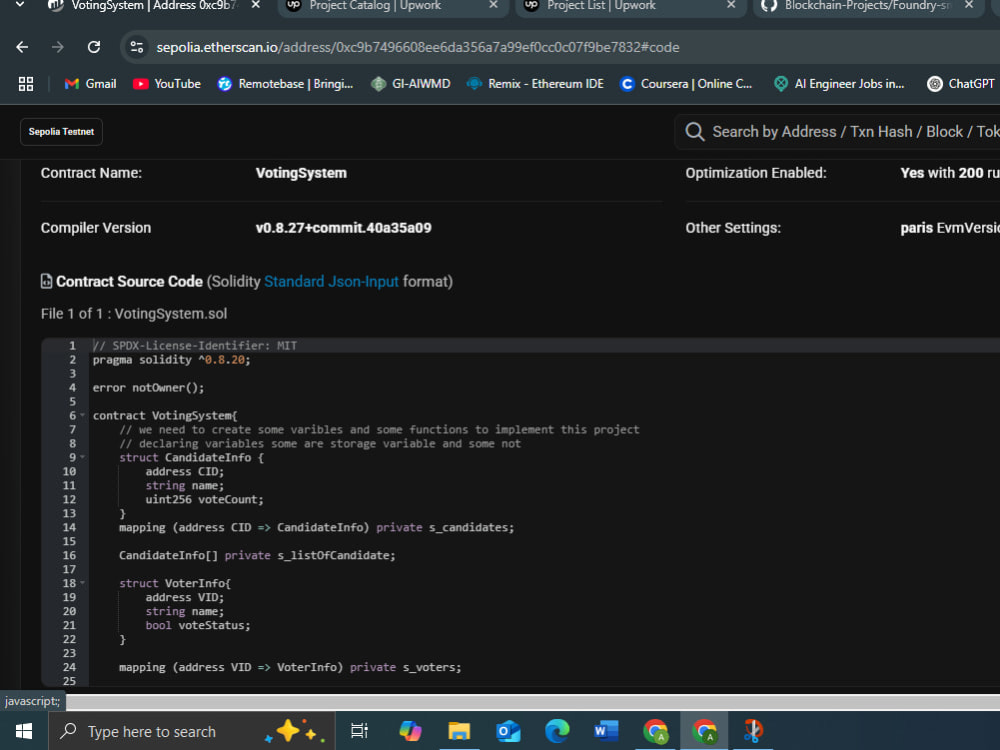
Task: Click contract name value VotingSystem
Action: tap(301, 173)
